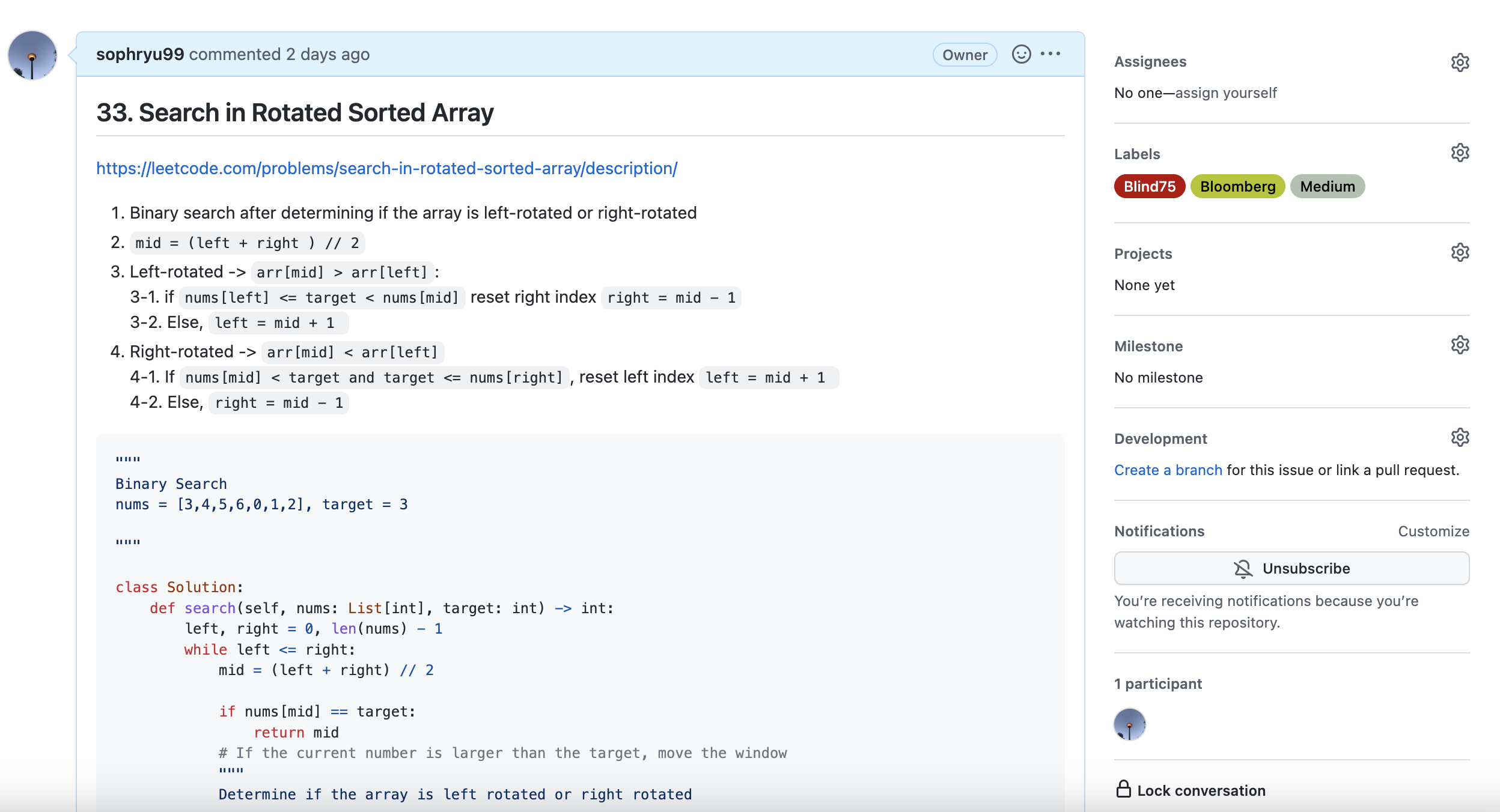Click the Medium label tag

(1327, 186)
